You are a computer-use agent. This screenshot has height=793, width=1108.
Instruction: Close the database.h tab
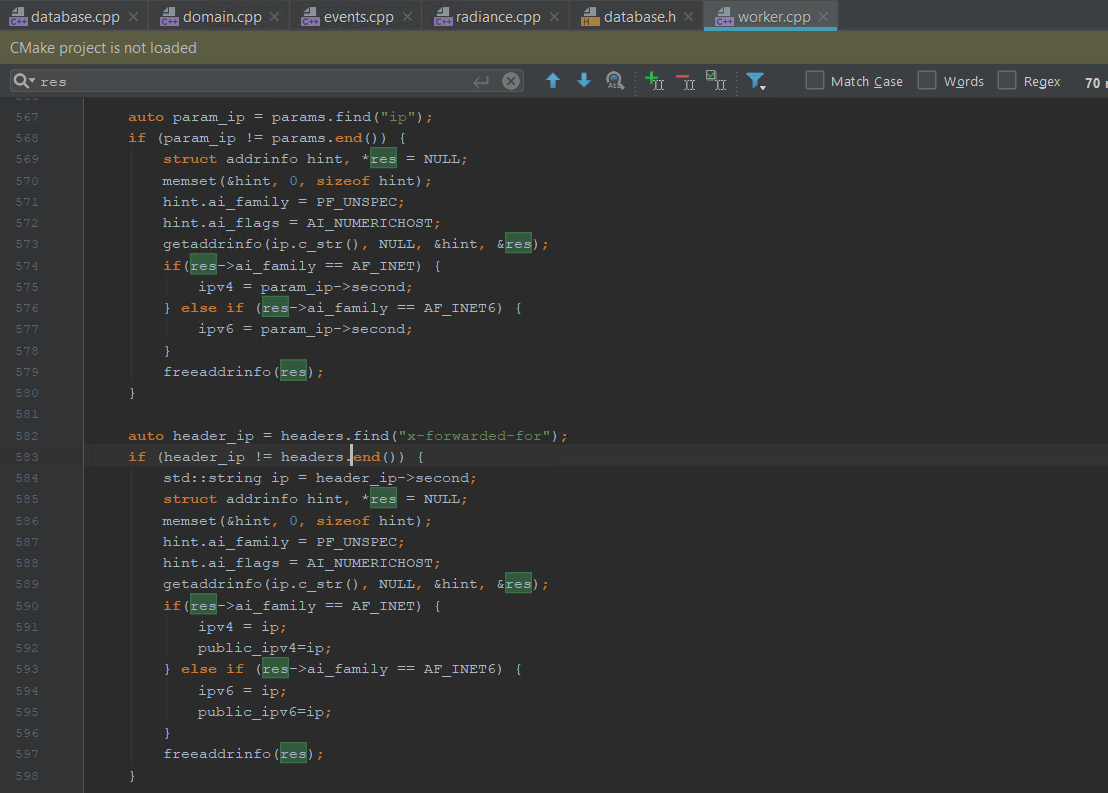688,16
